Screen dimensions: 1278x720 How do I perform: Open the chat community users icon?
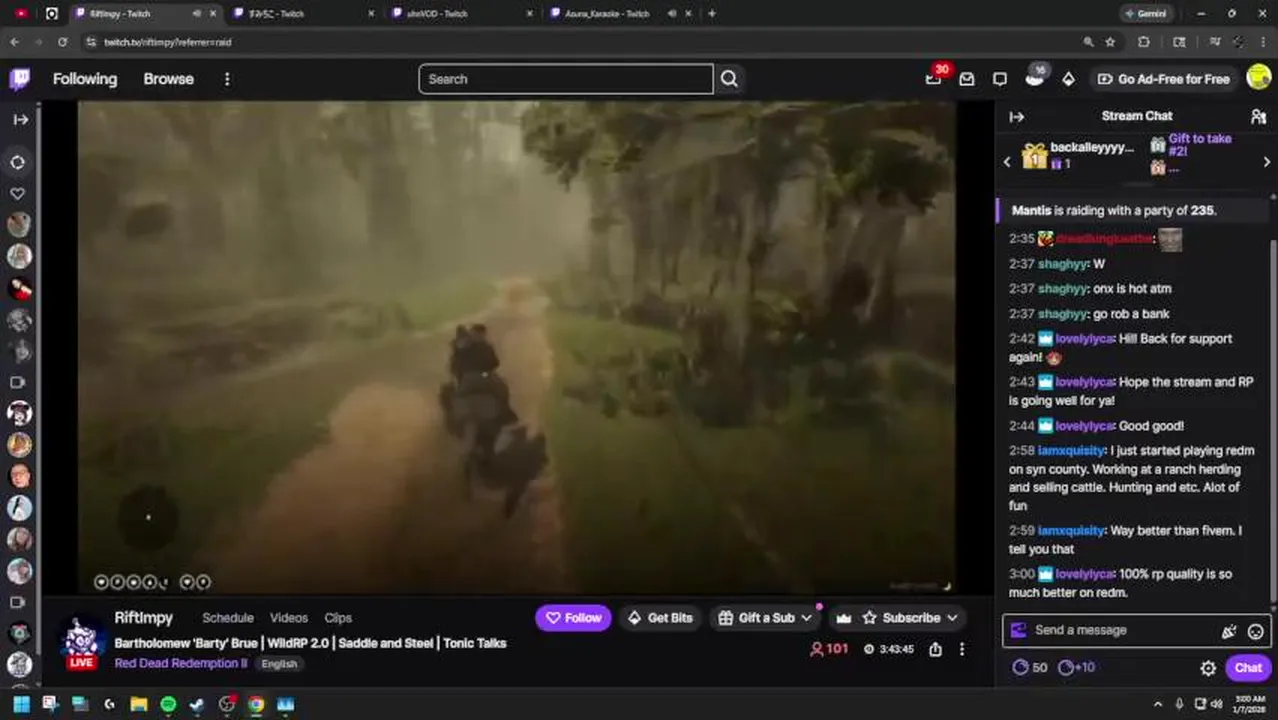click(x=1258, y=117)
